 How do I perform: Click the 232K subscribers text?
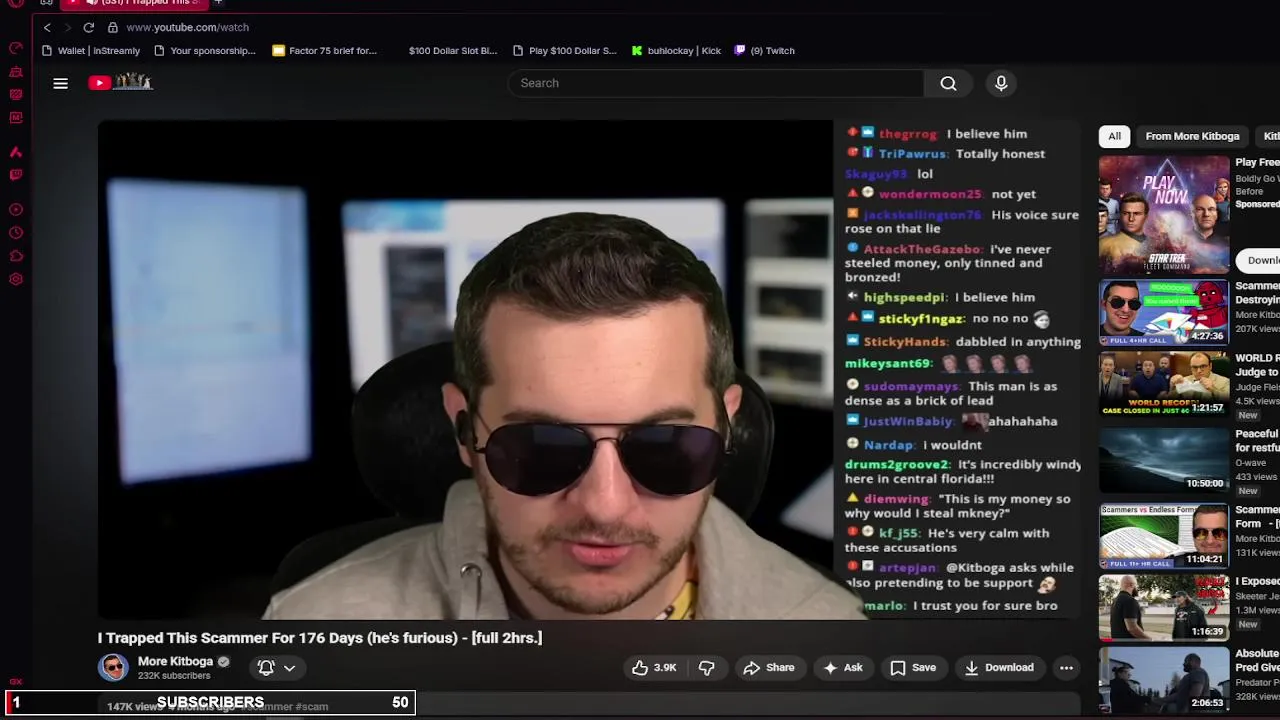click(174, 676)
